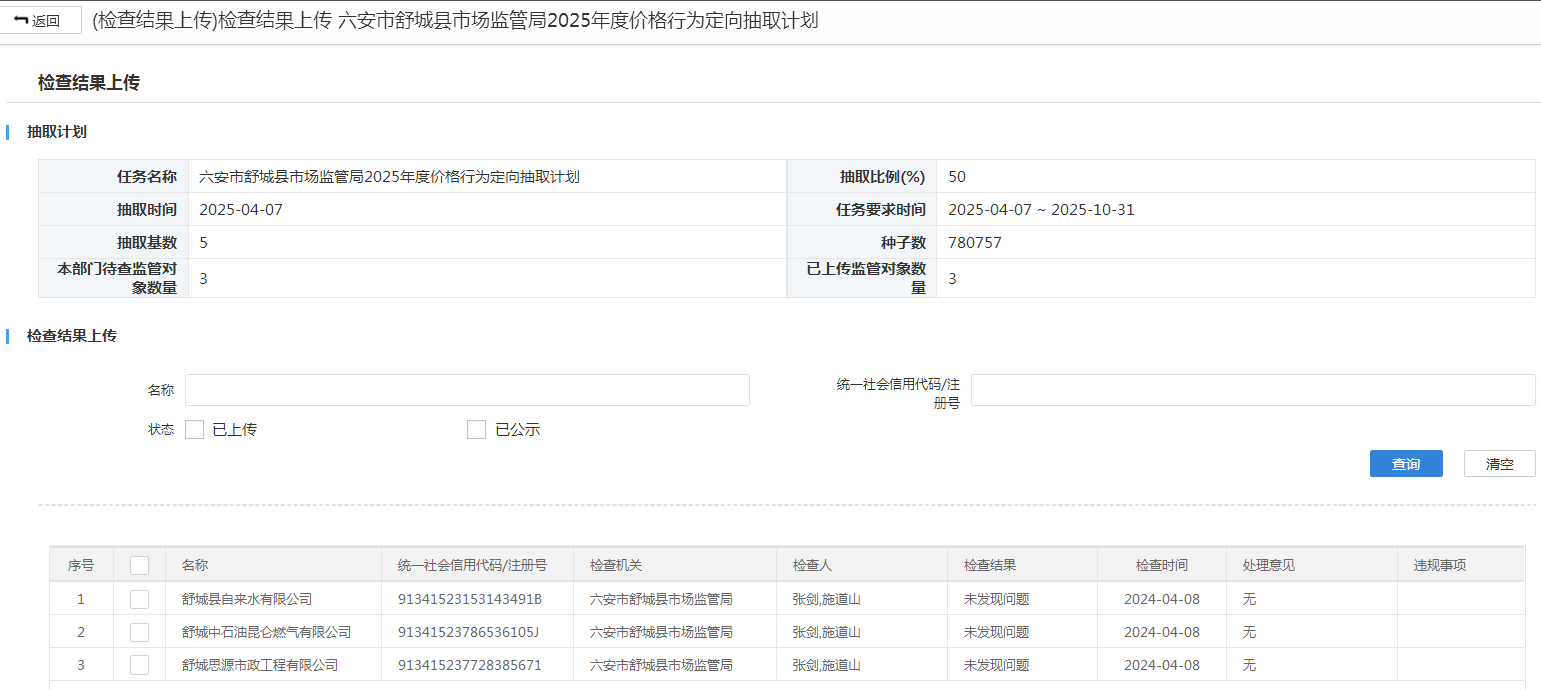The width and height of the screenshot is (1541, 690).
Task: Toggle the 已公示 status checkbox
Action: pos(477,430)
